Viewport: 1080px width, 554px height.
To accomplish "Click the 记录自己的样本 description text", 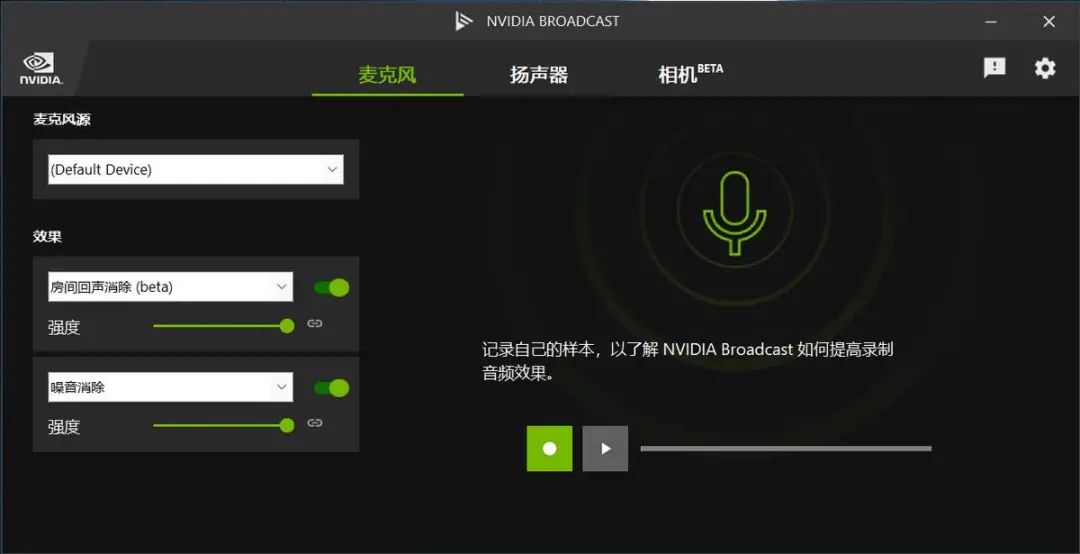I will coord(687,361).
